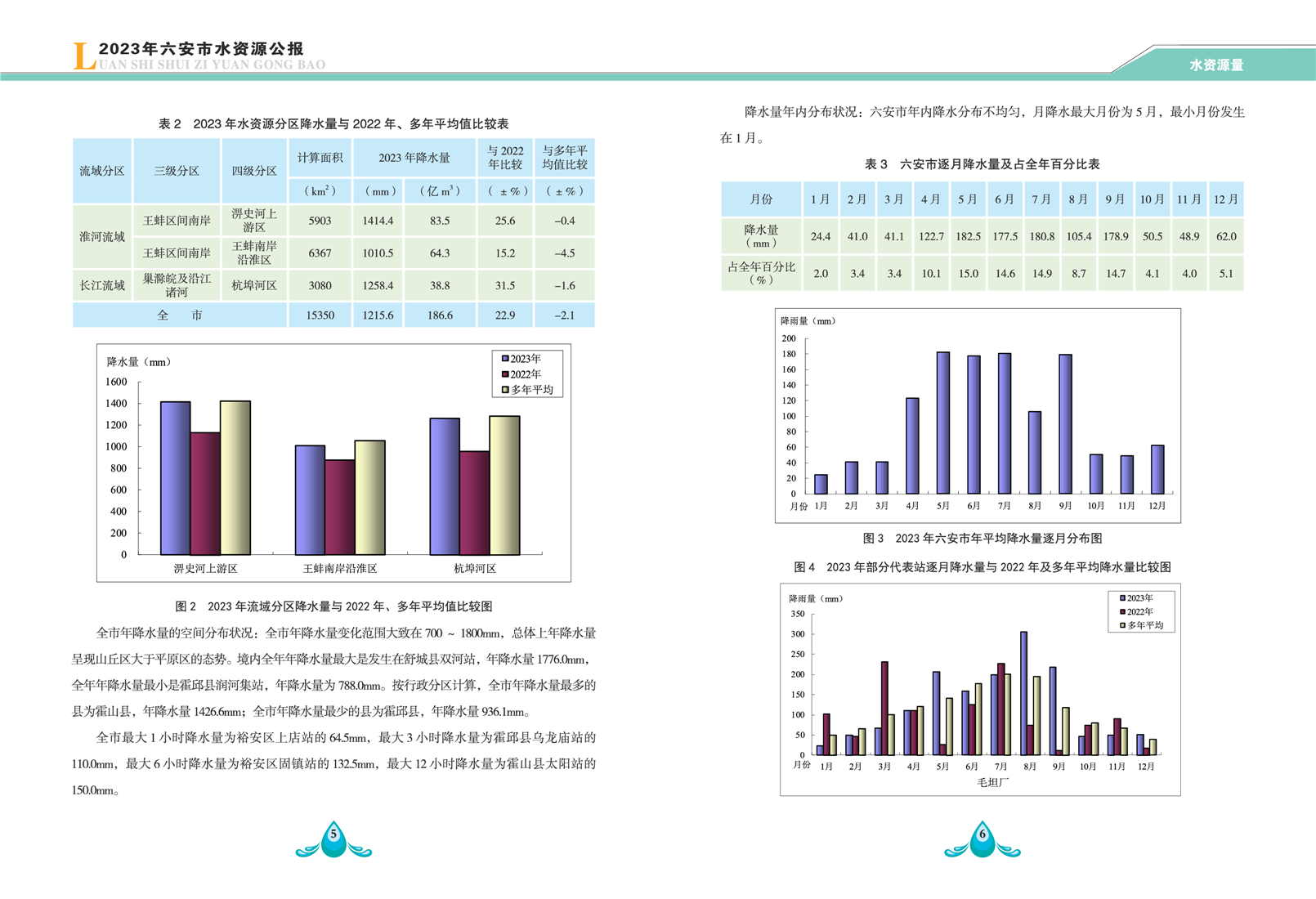Click the Figure 2 caption 图2

[x=333, y=606]
